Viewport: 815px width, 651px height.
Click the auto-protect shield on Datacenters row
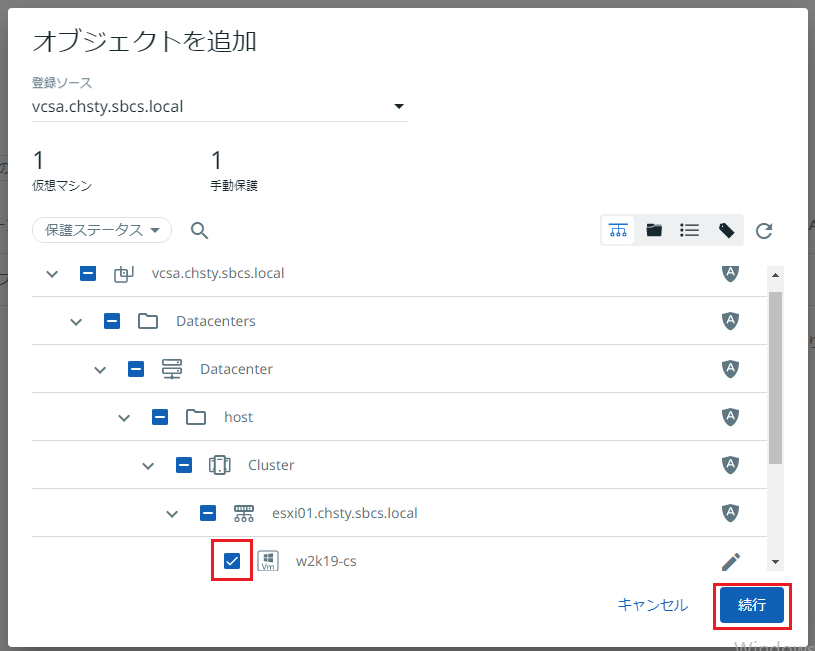tap(730, 321)
